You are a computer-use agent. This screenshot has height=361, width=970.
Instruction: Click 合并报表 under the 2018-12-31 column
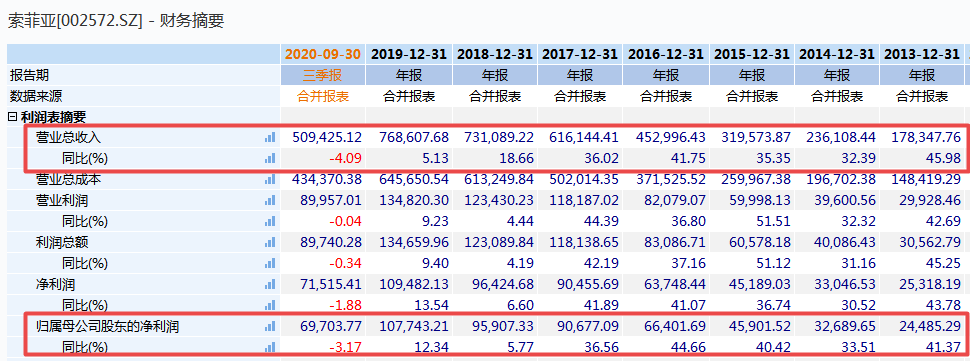(x=495, y=96)
